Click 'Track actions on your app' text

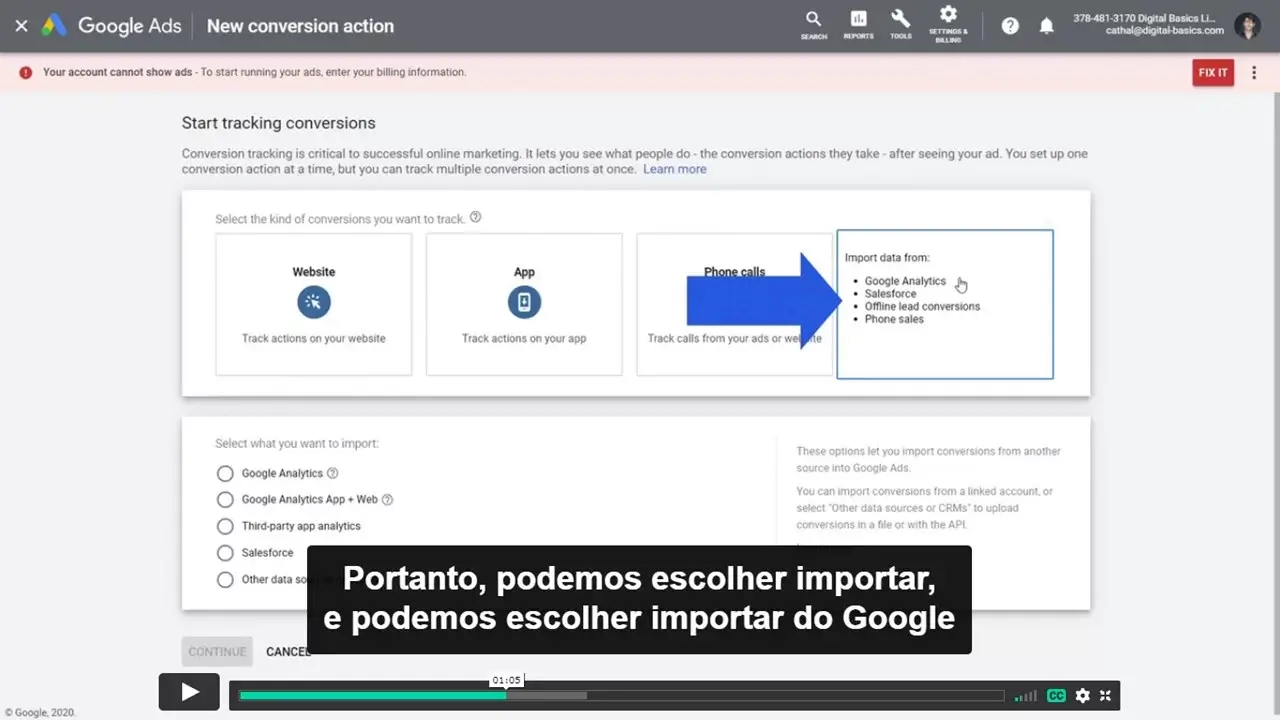point(524,338)
